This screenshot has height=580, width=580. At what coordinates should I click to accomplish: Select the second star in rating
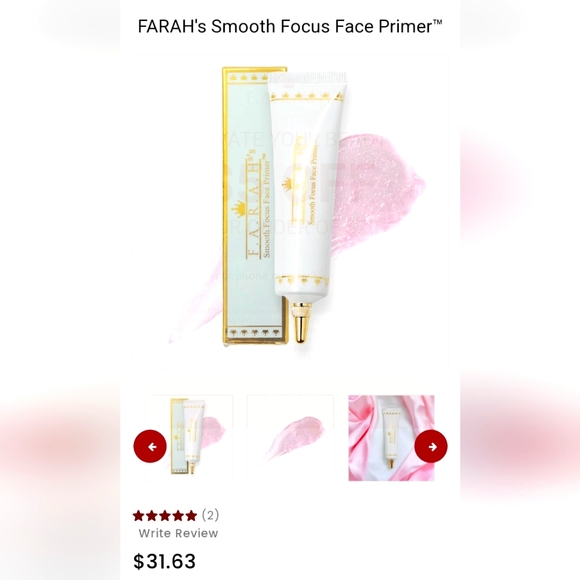coord(152,515)
